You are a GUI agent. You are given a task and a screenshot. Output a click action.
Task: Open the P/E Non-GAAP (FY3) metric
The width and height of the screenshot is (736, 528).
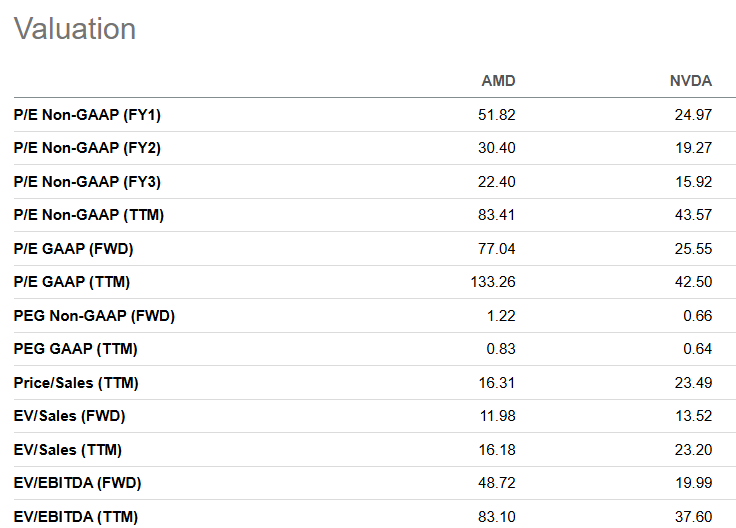87,182
